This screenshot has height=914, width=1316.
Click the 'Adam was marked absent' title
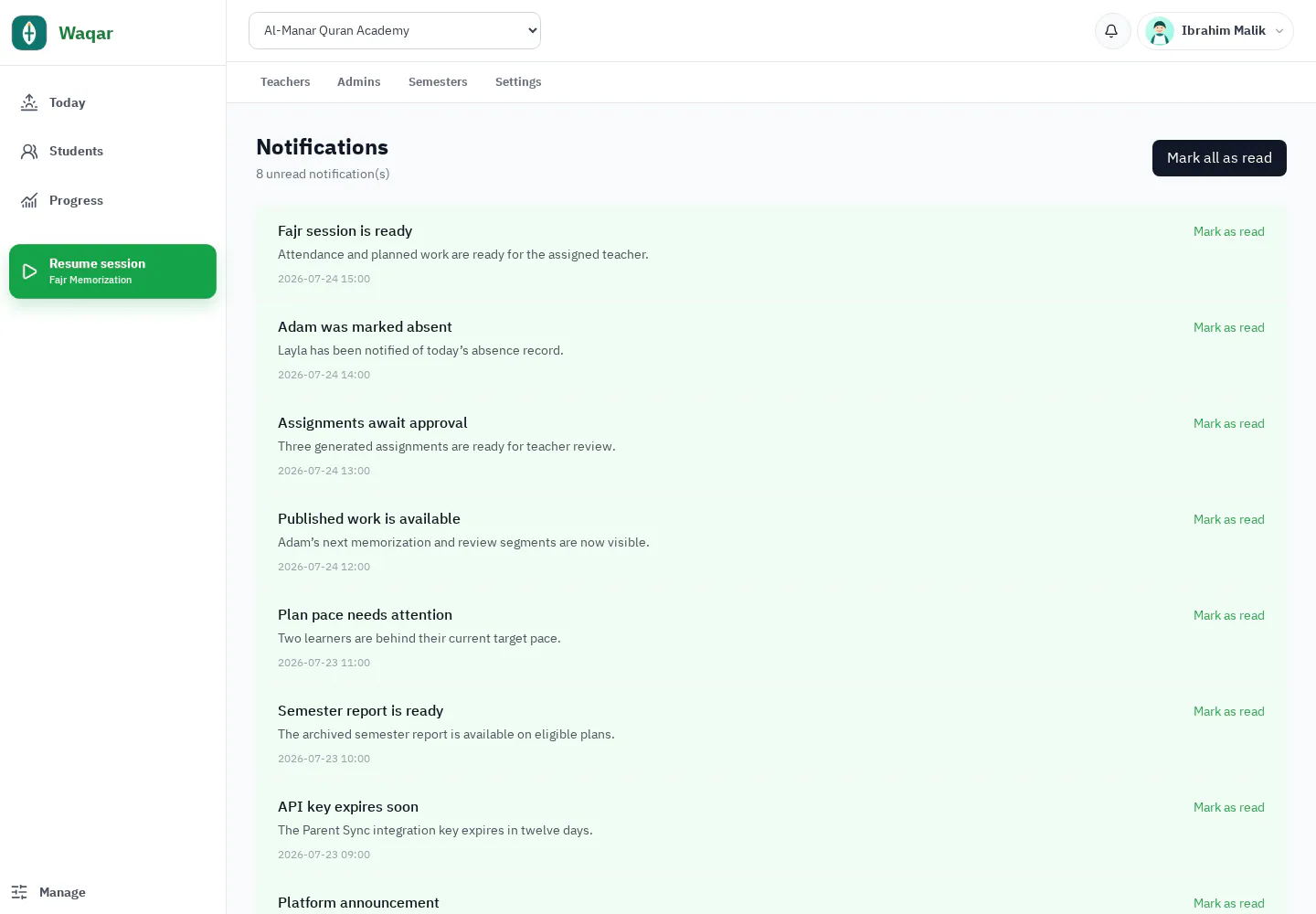pos(365,327)
